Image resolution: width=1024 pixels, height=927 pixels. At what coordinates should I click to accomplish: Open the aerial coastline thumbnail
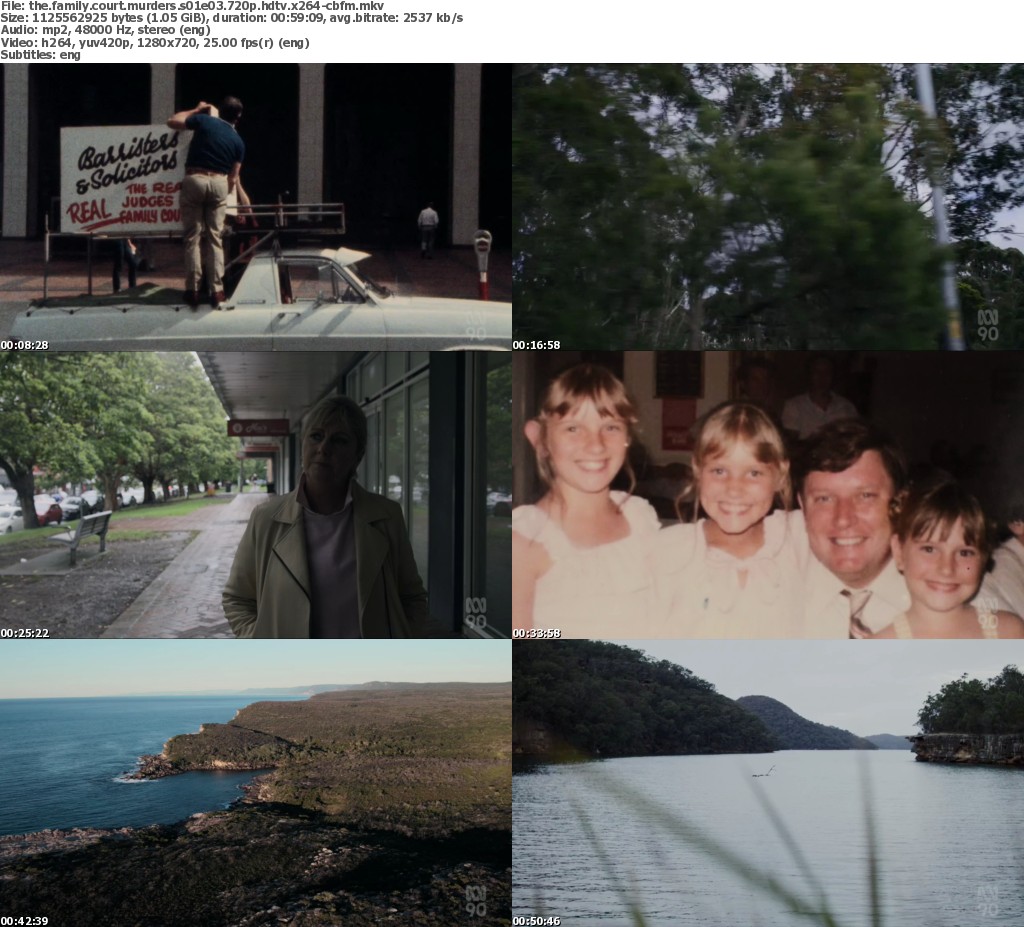255,783
